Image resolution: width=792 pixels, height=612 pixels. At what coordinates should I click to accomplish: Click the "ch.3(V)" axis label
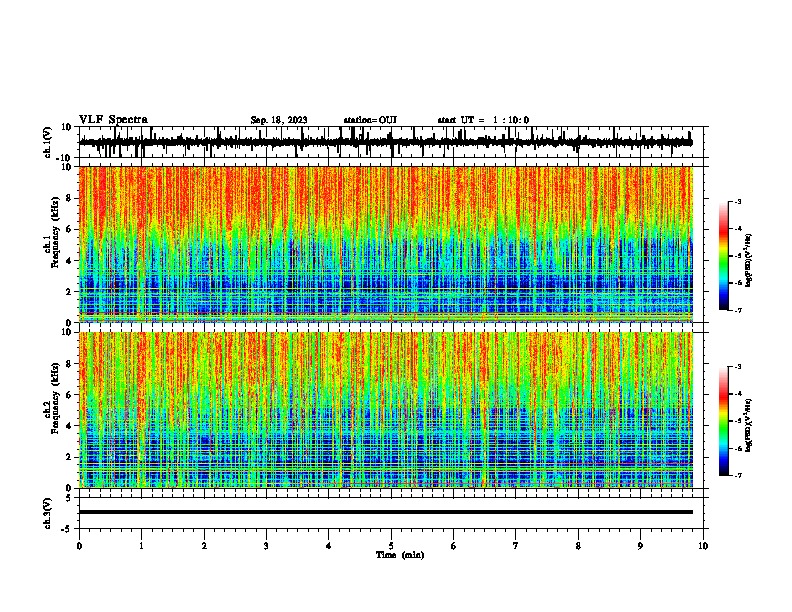click(x=48, y=513)
